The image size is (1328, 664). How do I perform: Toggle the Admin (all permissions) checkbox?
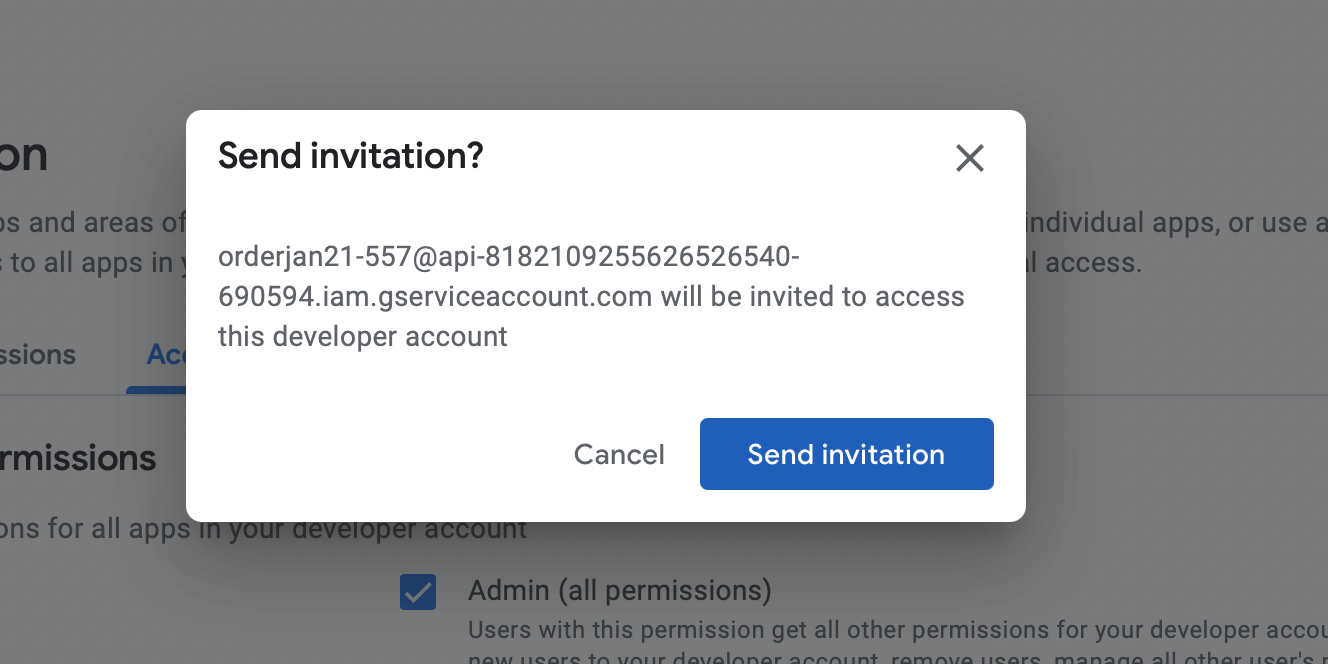[417, 592]
